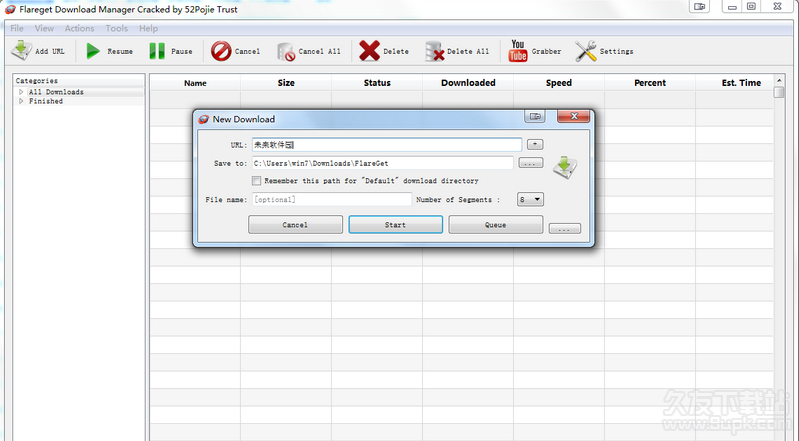The width and height of the screenshot is (799, 441).
Task: Click the Cancel All toolbar icon
Action: tap(286, 51)
